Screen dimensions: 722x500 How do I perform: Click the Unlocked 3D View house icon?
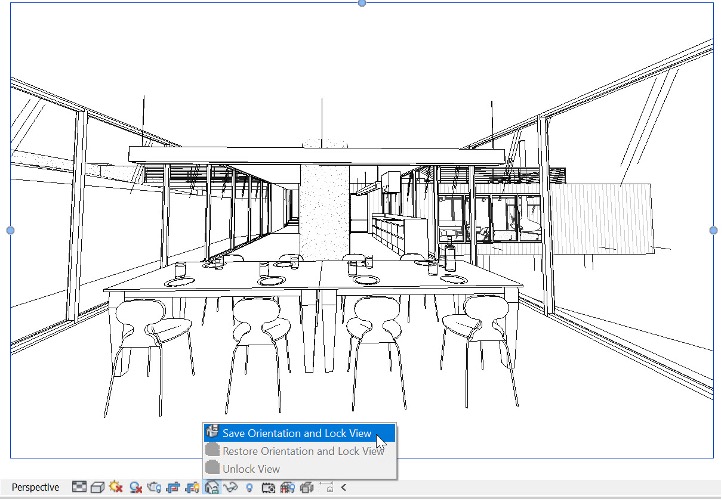pos(211,487)
